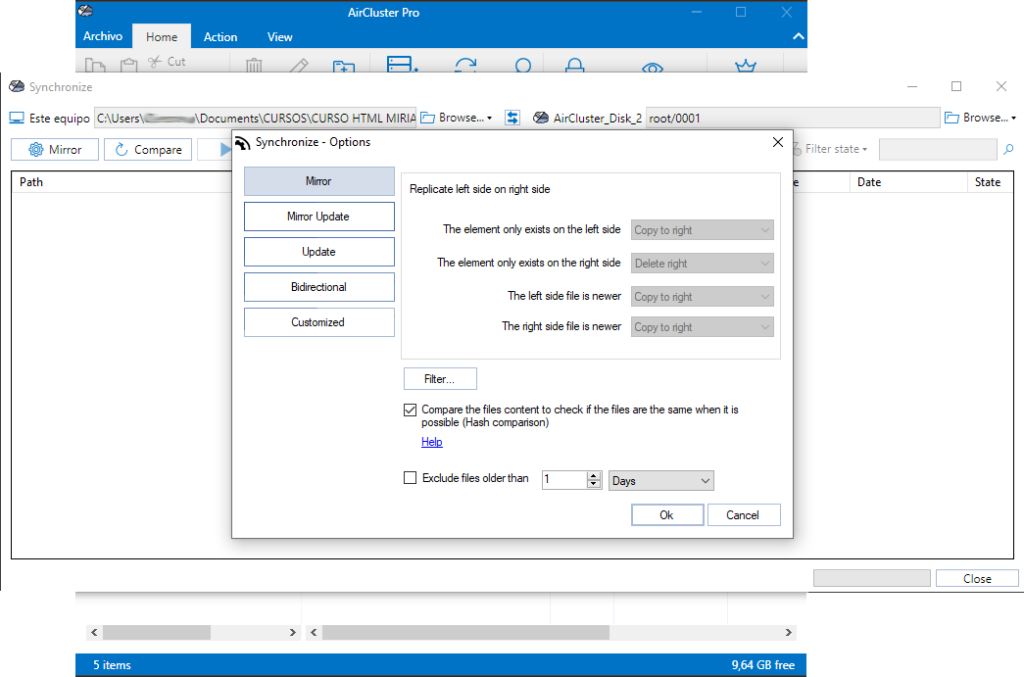Open the left Browse dropdown arrow
Viewport: 1024px width, 677px height.
tap(491, 117)
